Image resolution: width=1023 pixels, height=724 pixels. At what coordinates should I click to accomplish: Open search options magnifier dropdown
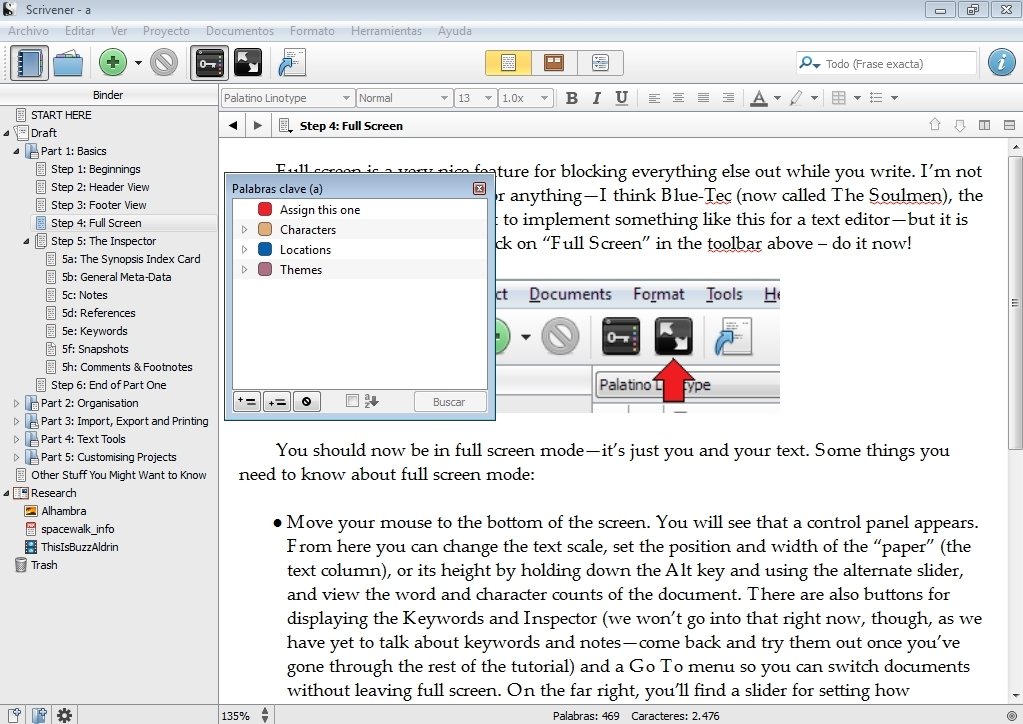810,63
